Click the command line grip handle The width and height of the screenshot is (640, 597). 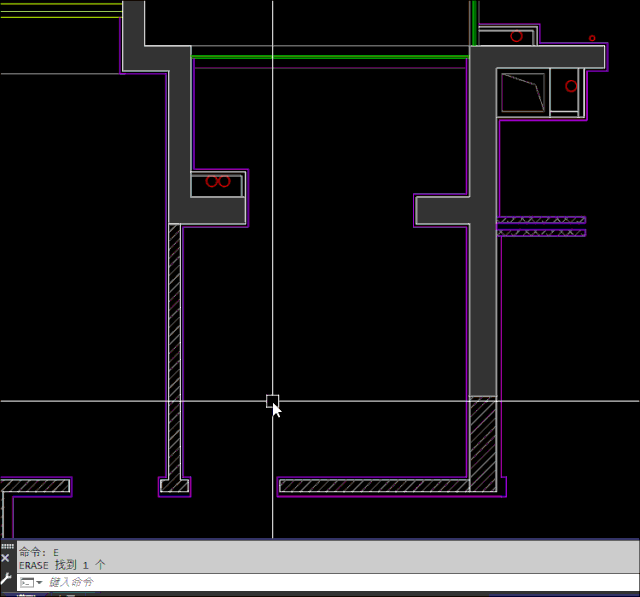click(x=7, y=546)
